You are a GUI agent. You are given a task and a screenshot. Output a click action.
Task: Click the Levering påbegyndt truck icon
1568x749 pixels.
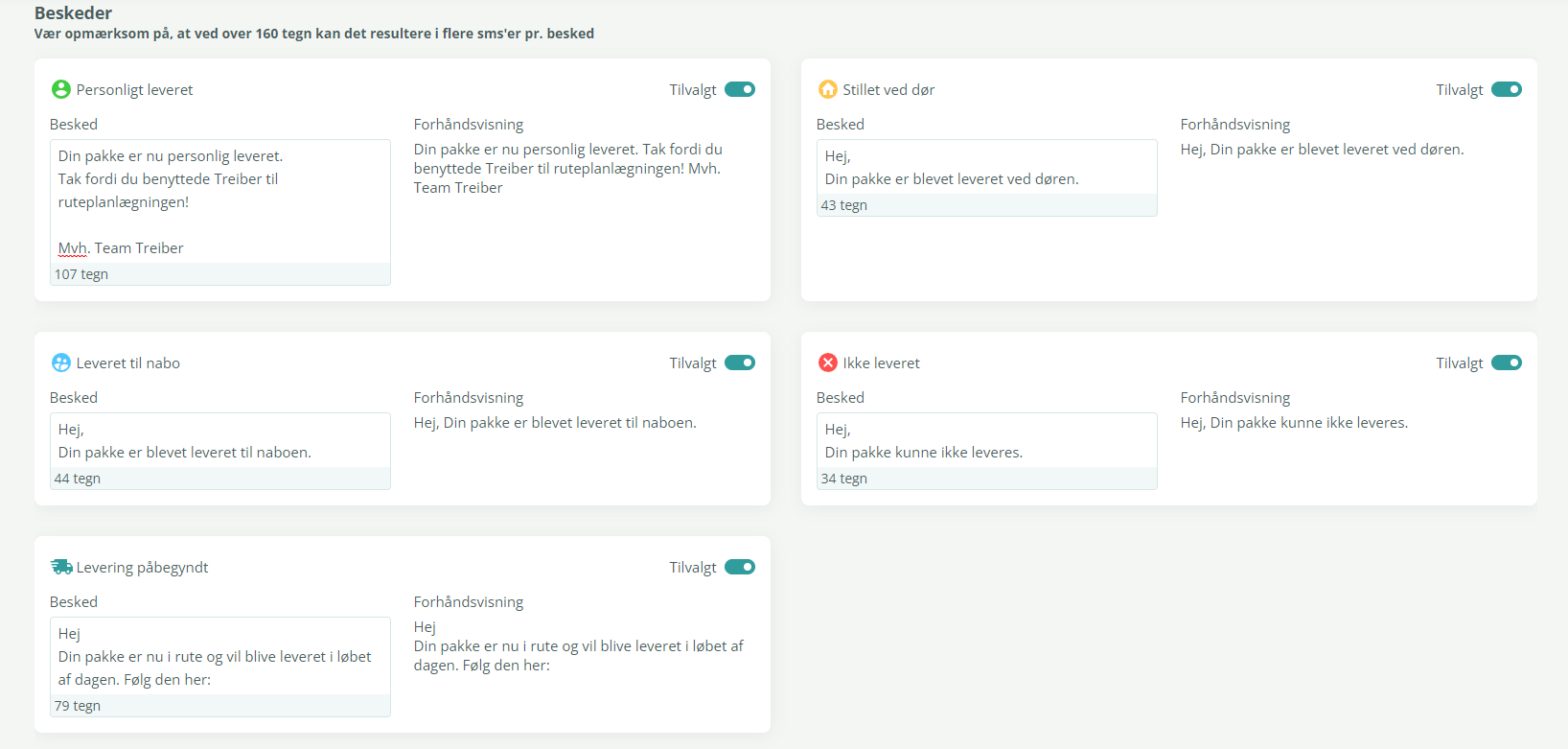click(61, 567)
